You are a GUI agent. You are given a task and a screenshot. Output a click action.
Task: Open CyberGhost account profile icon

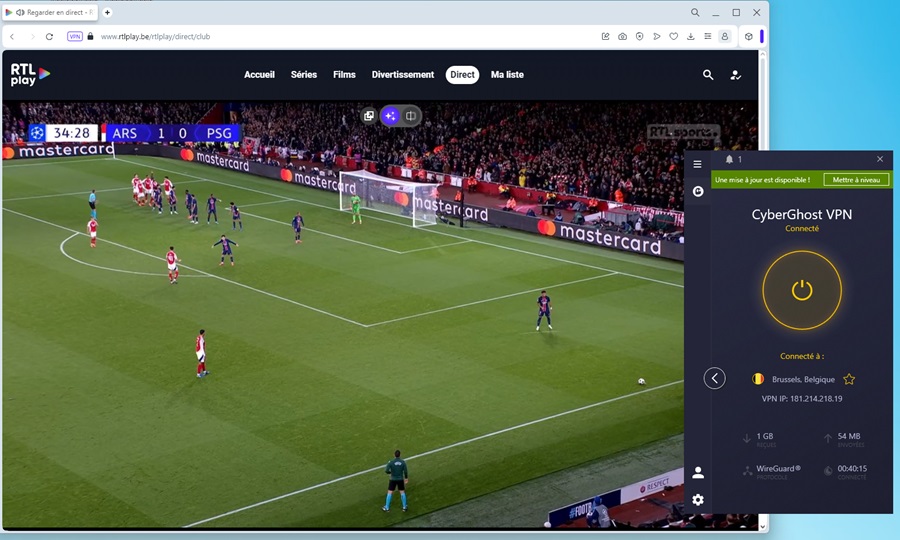698,472
